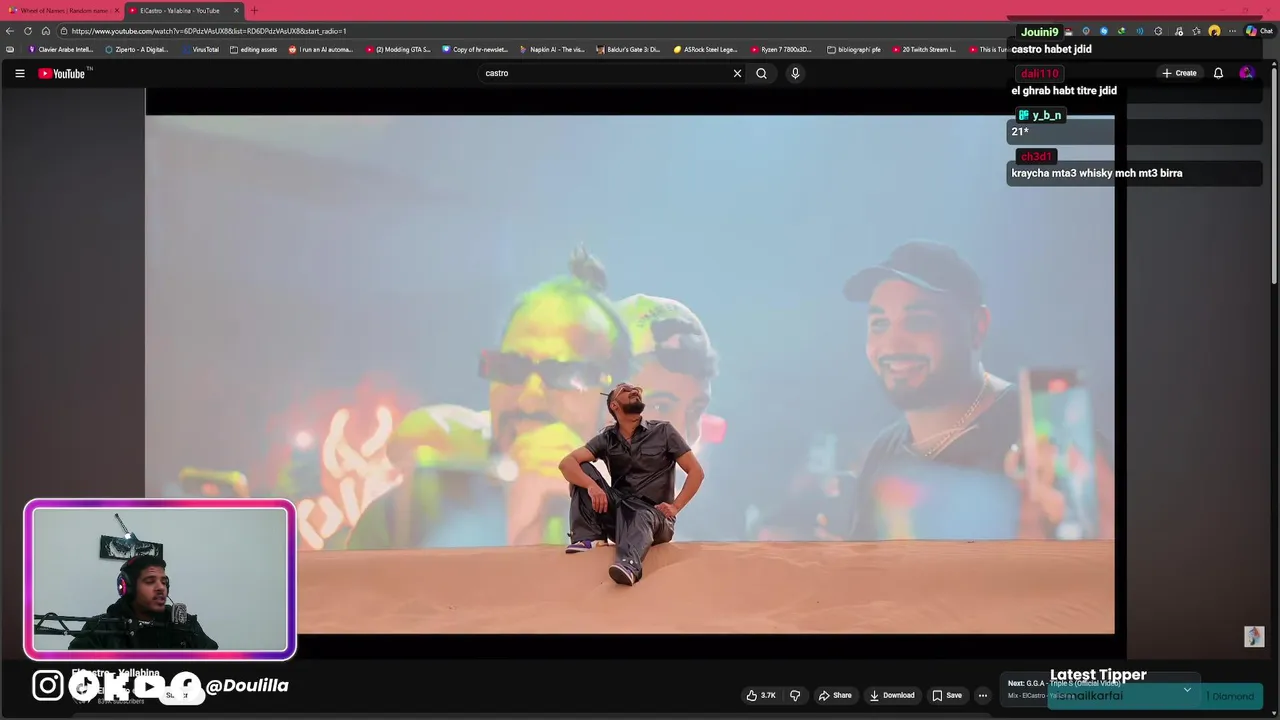The image size is (1280, 720).
Task: Open browser settings ellipsis menu
Action: 1232,31
